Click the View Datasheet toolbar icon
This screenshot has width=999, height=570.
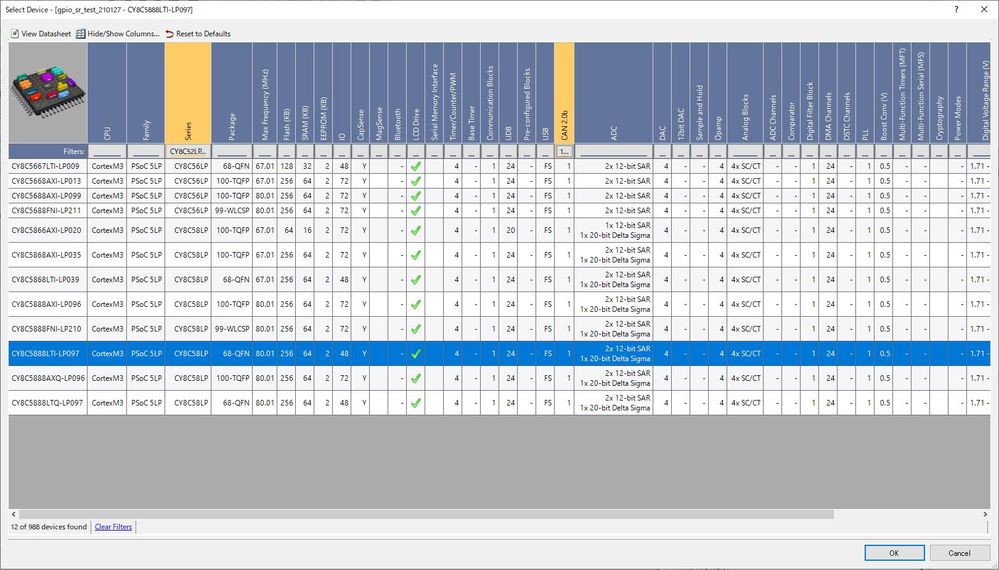15,34
